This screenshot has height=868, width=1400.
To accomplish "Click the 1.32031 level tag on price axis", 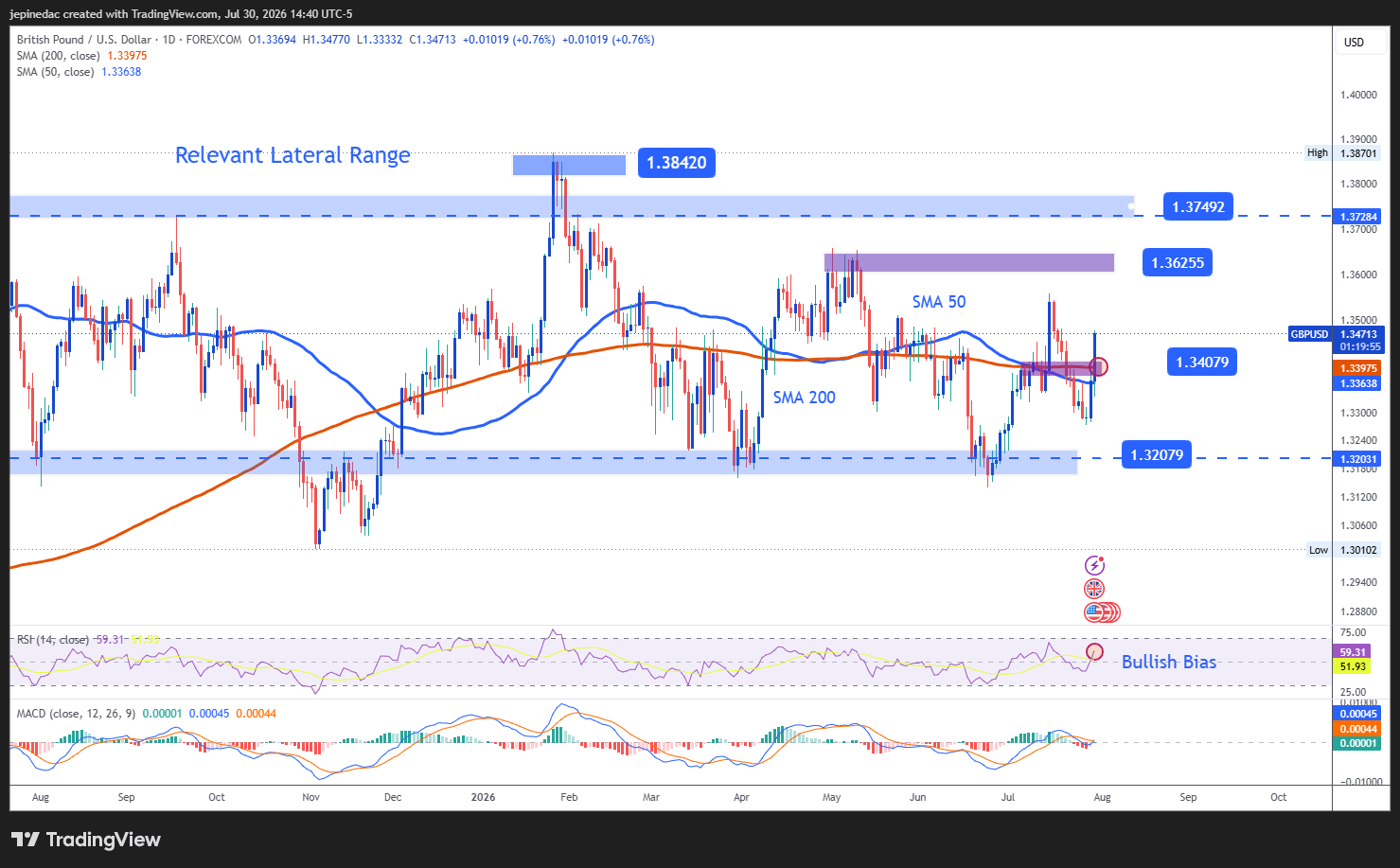I will tap(1357, 459).
